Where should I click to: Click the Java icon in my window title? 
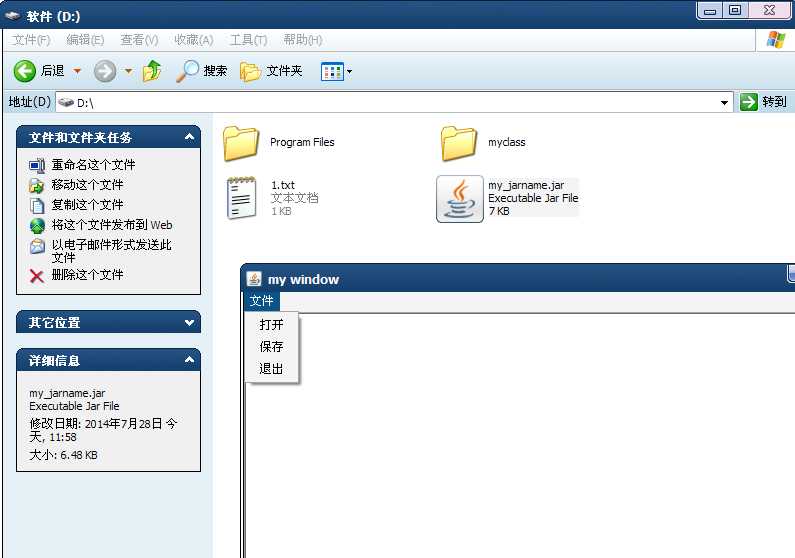(x=254, y=279)
